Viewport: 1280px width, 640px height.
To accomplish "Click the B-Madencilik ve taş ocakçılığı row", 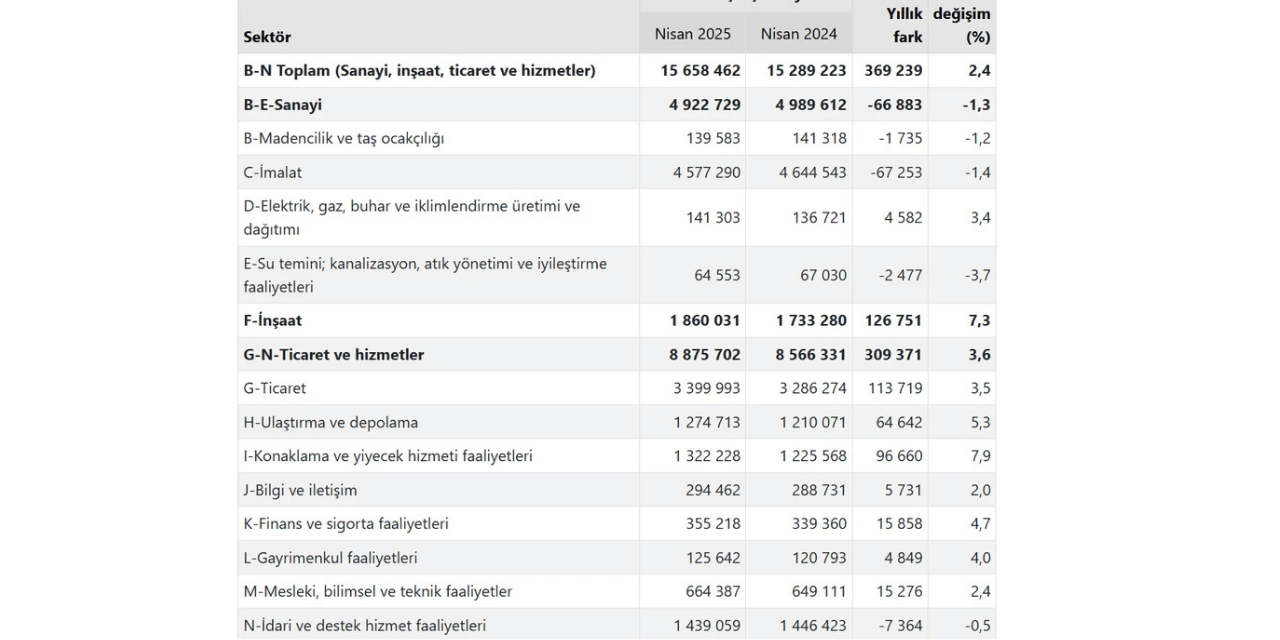I will 344,139.
